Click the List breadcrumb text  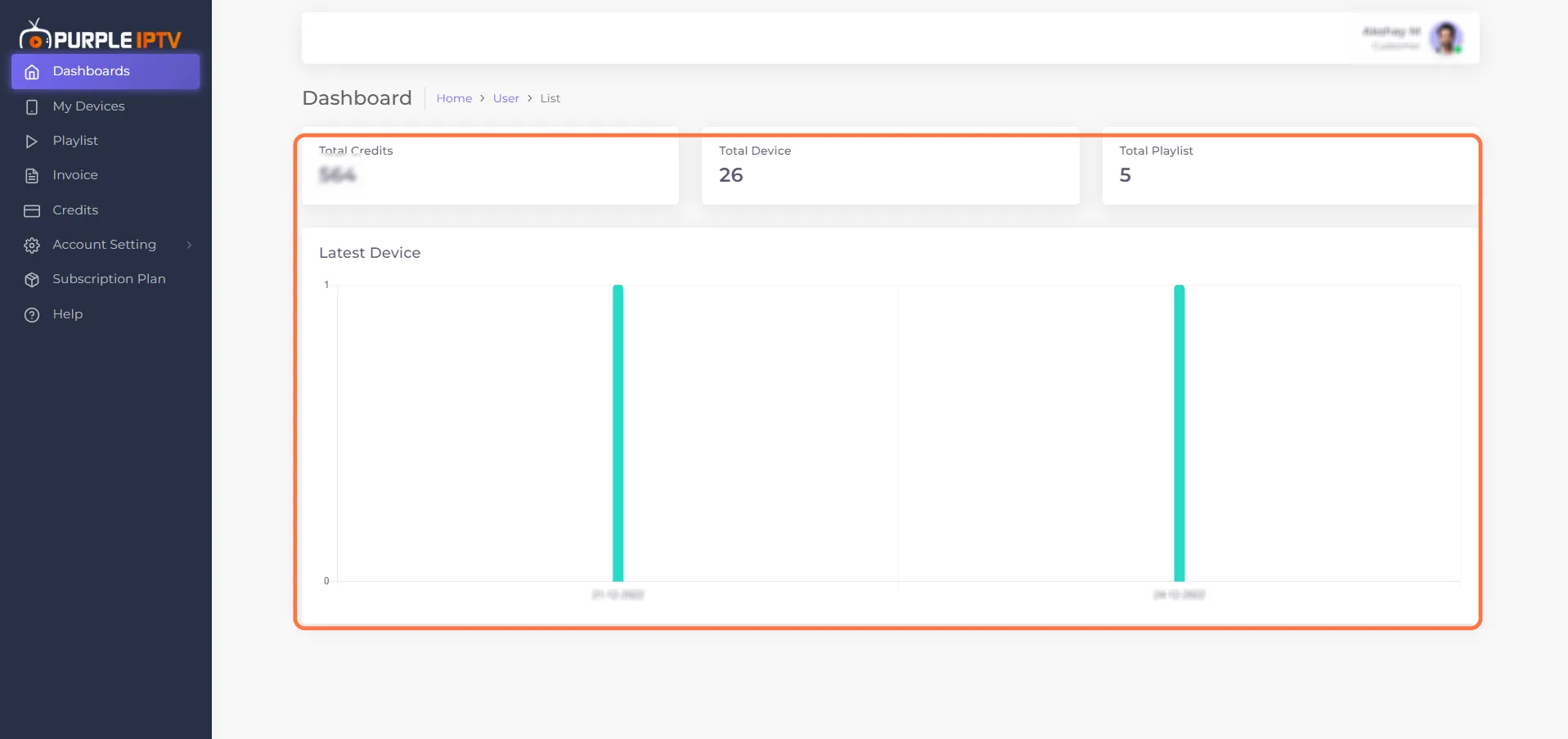click(550, 98)
